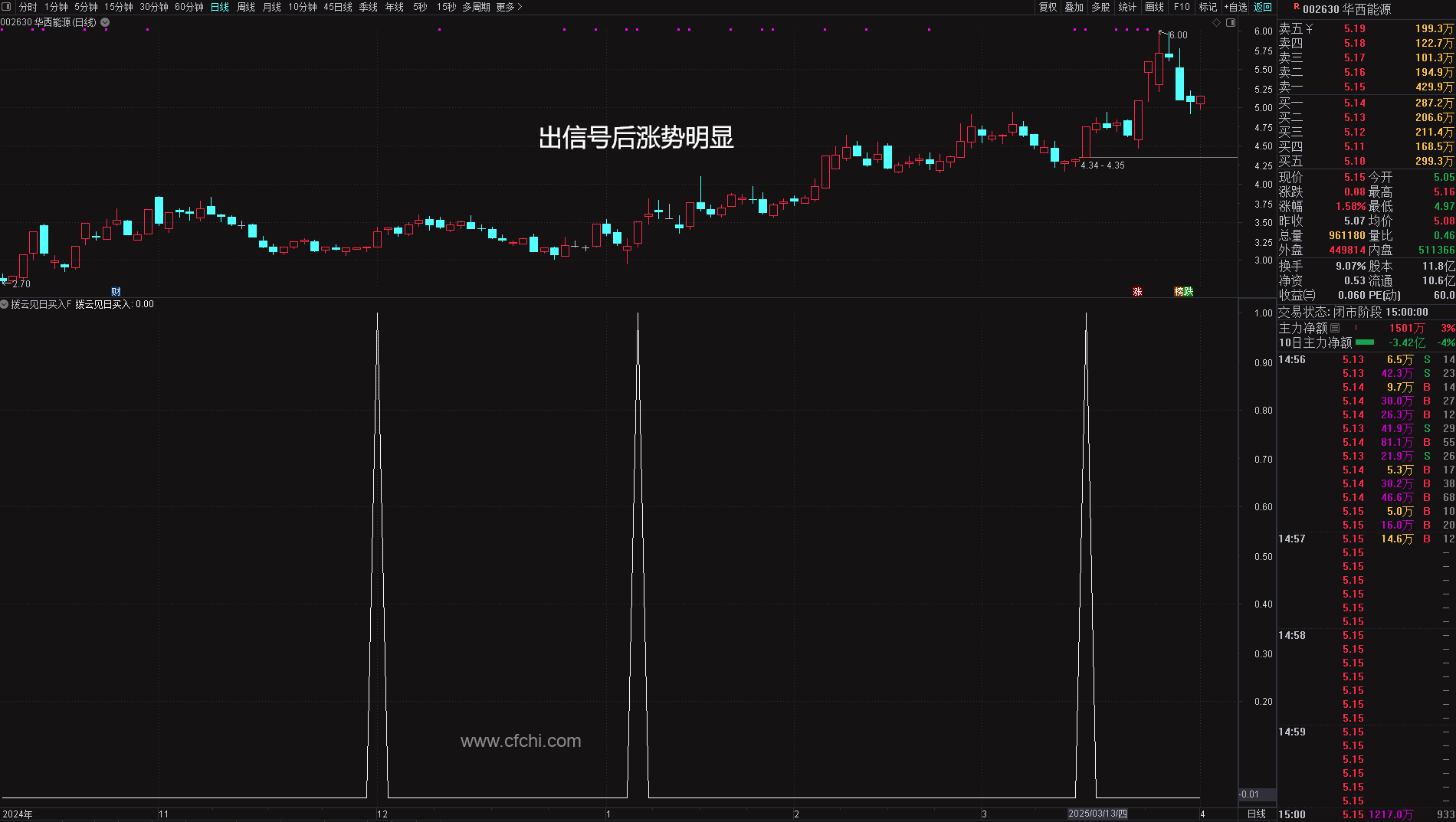Click the 6.00 high price label
Screen dimensions: 1456x822
(x=1179, y=35)
